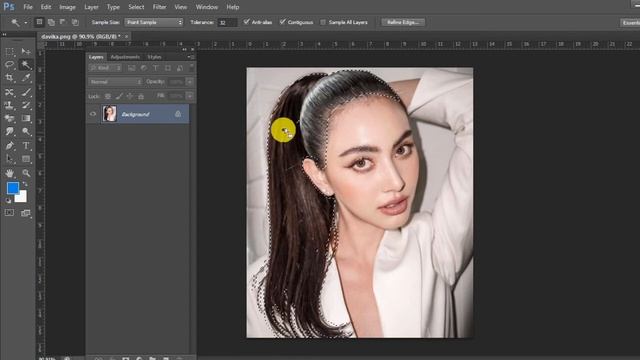This screenshot has height=360, width=640.
Task: Select the Rectangular Marquee tool
Action: coord(9,51)
